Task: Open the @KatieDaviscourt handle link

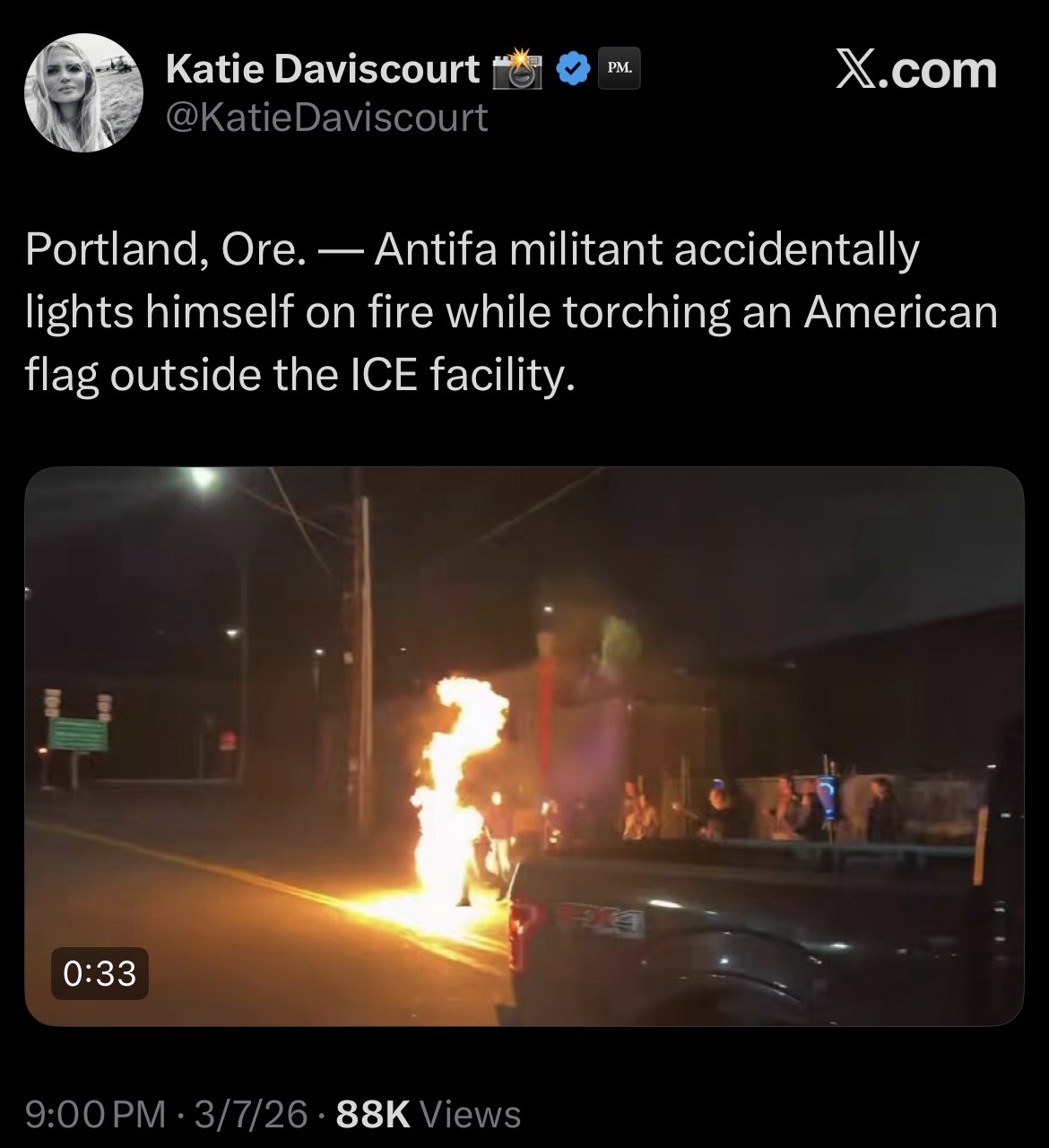Action: 327,117
